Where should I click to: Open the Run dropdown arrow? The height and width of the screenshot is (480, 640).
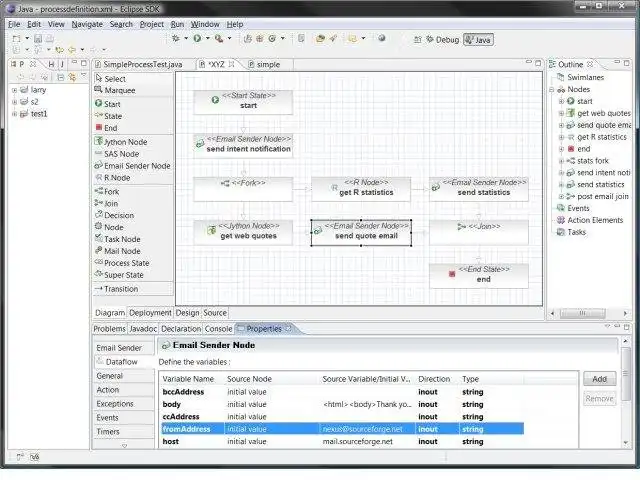pos(208,38)
